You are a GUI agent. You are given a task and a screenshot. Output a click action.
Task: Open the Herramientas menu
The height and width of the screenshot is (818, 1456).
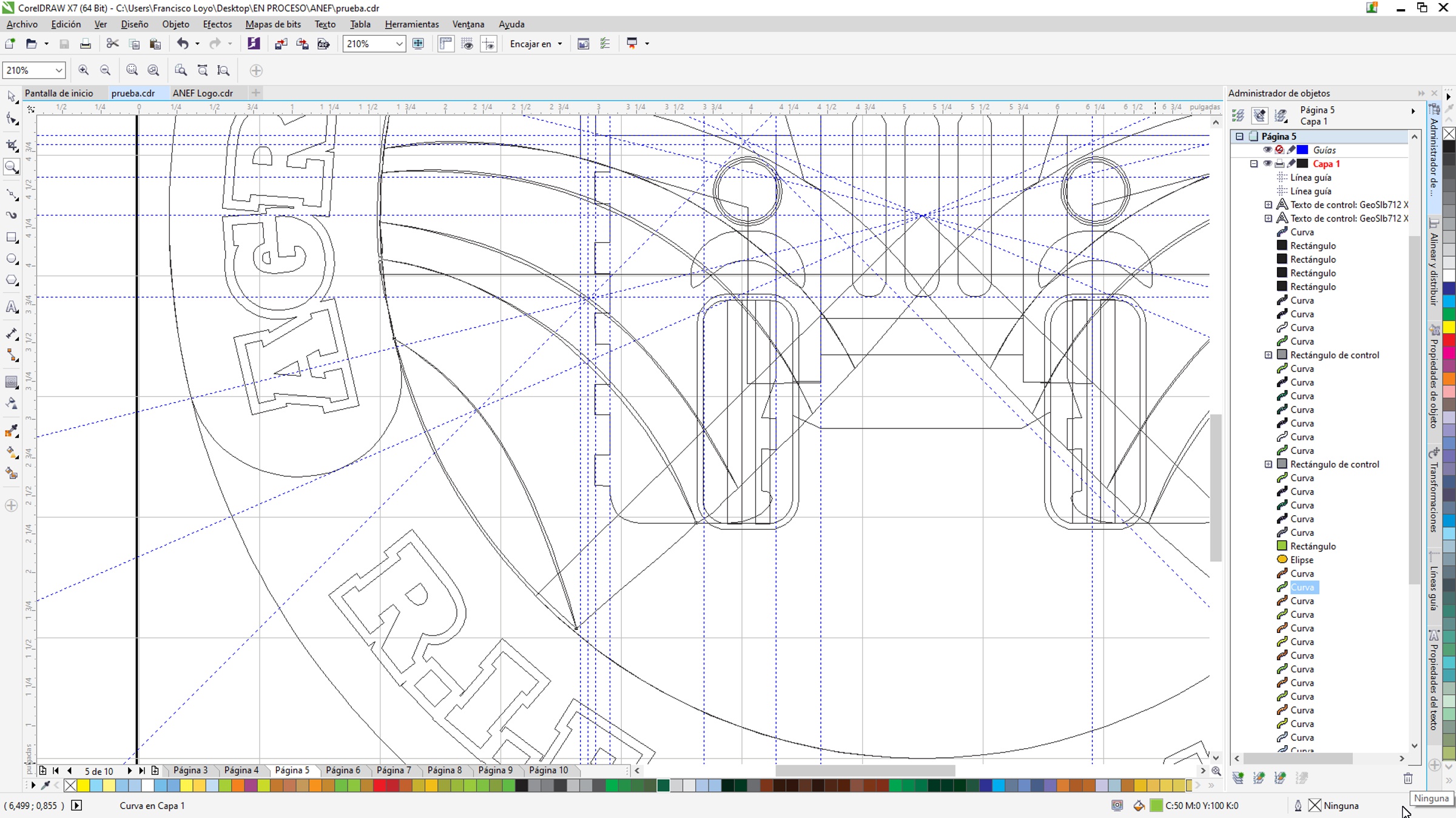pyautogui.click(x=412, y=24)
